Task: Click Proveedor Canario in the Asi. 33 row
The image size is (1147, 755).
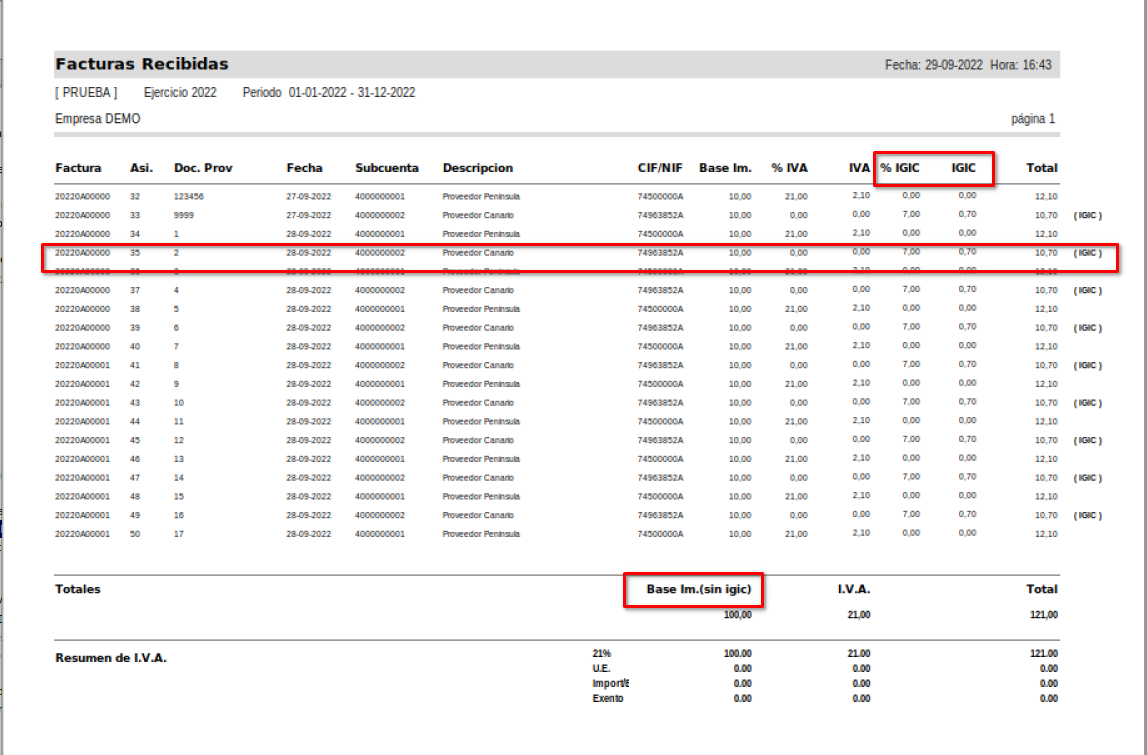Action: pos(478,216)
